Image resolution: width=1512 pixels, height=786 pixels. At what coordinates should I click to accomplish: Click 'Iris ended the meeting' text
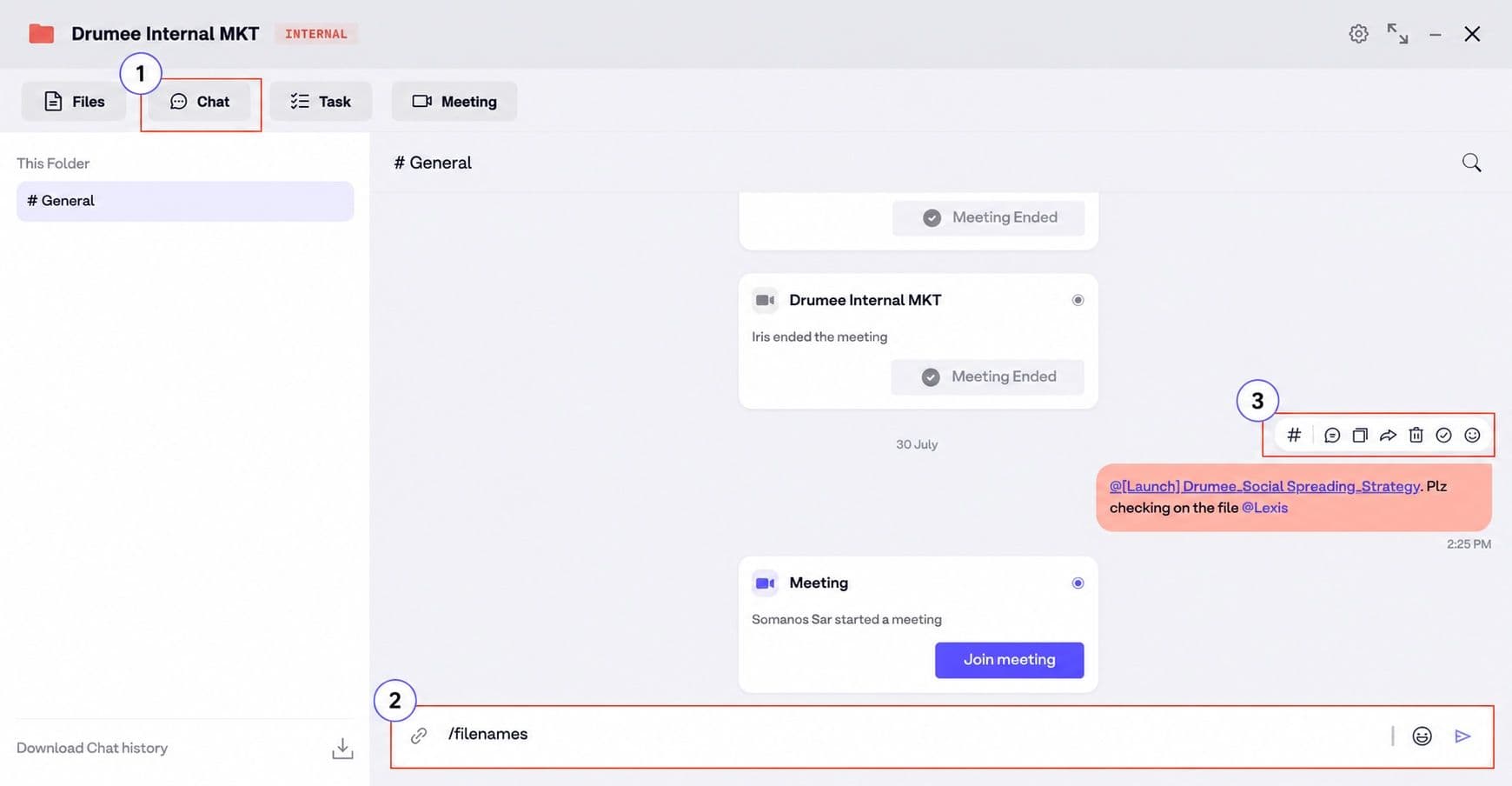(819, 336)
